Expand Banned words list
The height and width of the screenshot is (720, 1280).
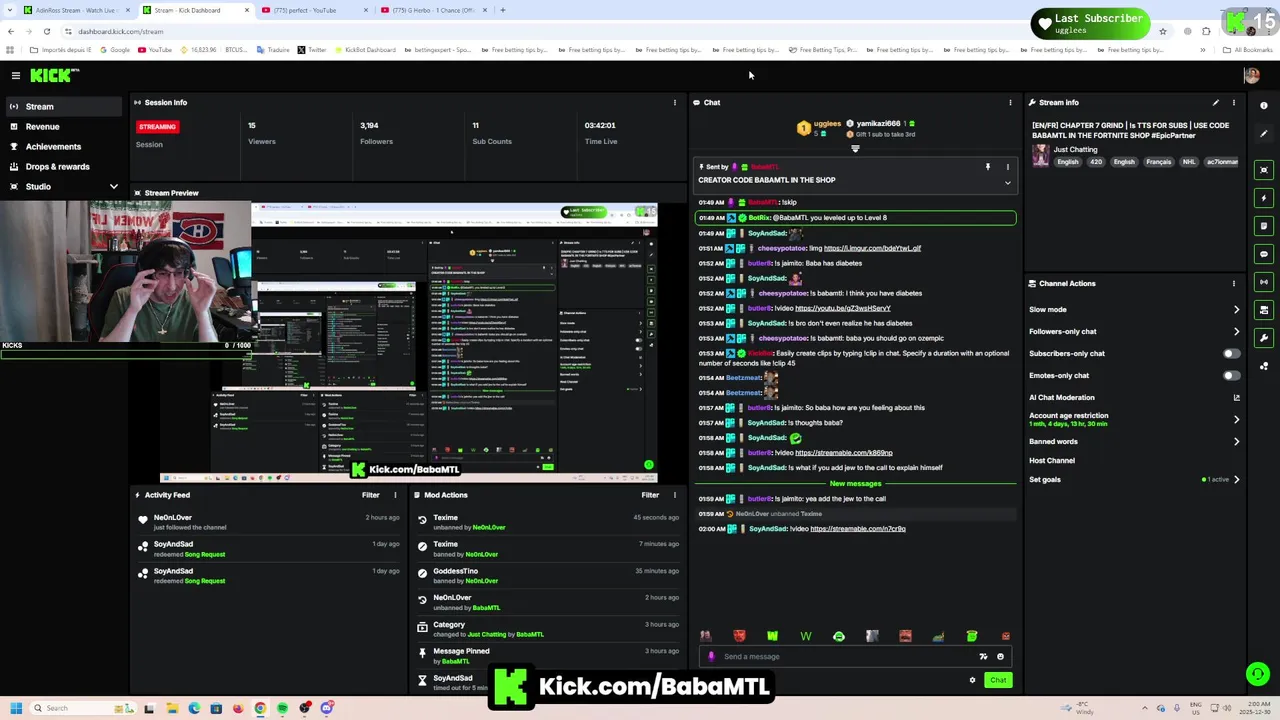1236,441
